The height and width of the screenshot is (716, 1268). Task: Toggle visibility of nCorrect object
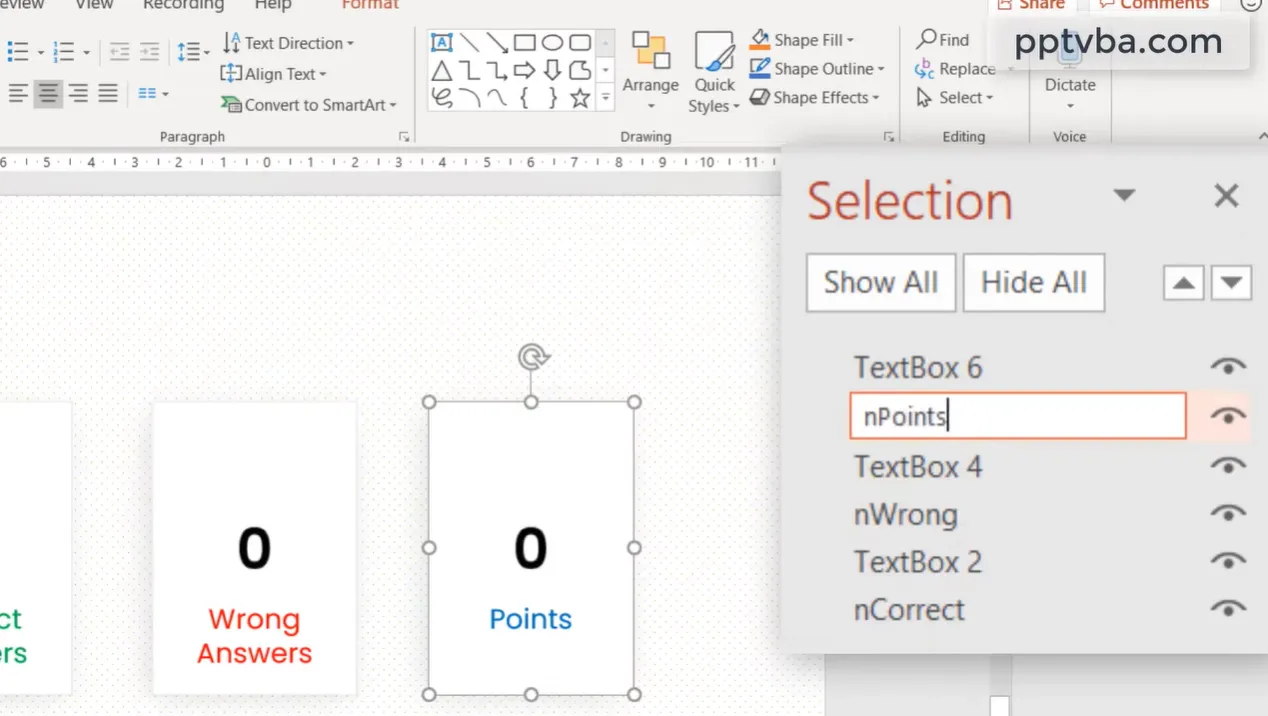point(1228,608)
